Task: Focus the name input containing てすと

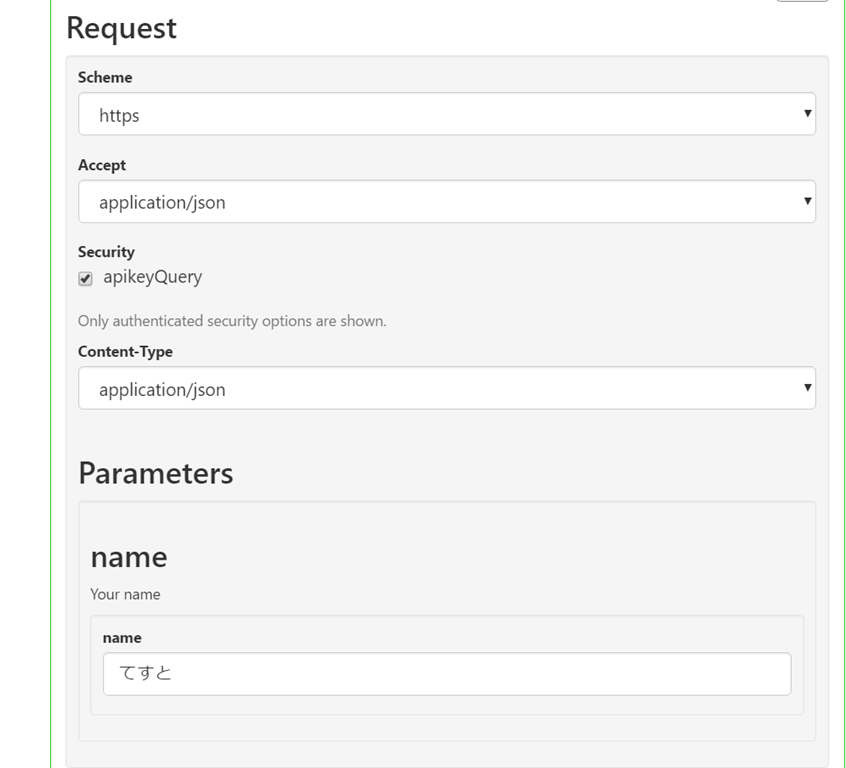Action: (x=446, y=674)
